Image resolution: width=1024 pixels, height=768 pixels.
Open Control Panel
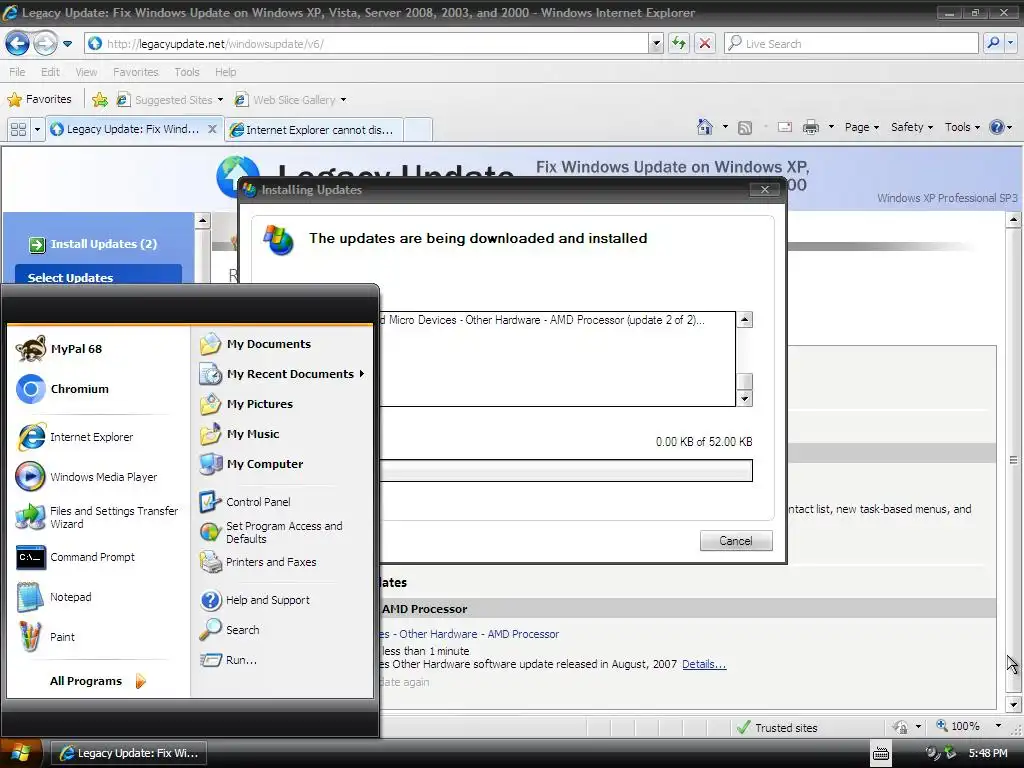point(245,502)
